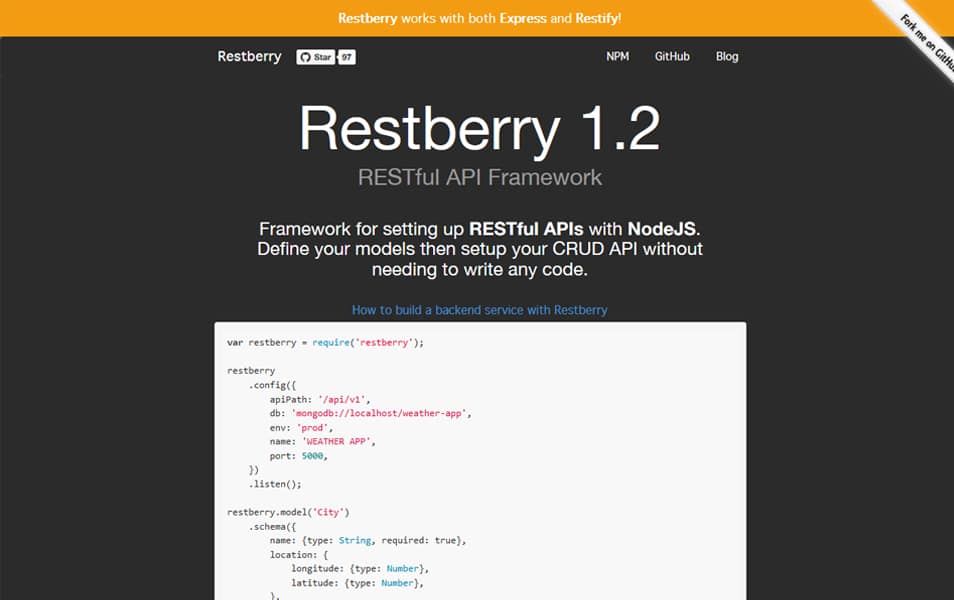The height and width of the screenshot is (600, 954).
Task: Visit the Blog from the top navigation
Action: tap(726, 57)
